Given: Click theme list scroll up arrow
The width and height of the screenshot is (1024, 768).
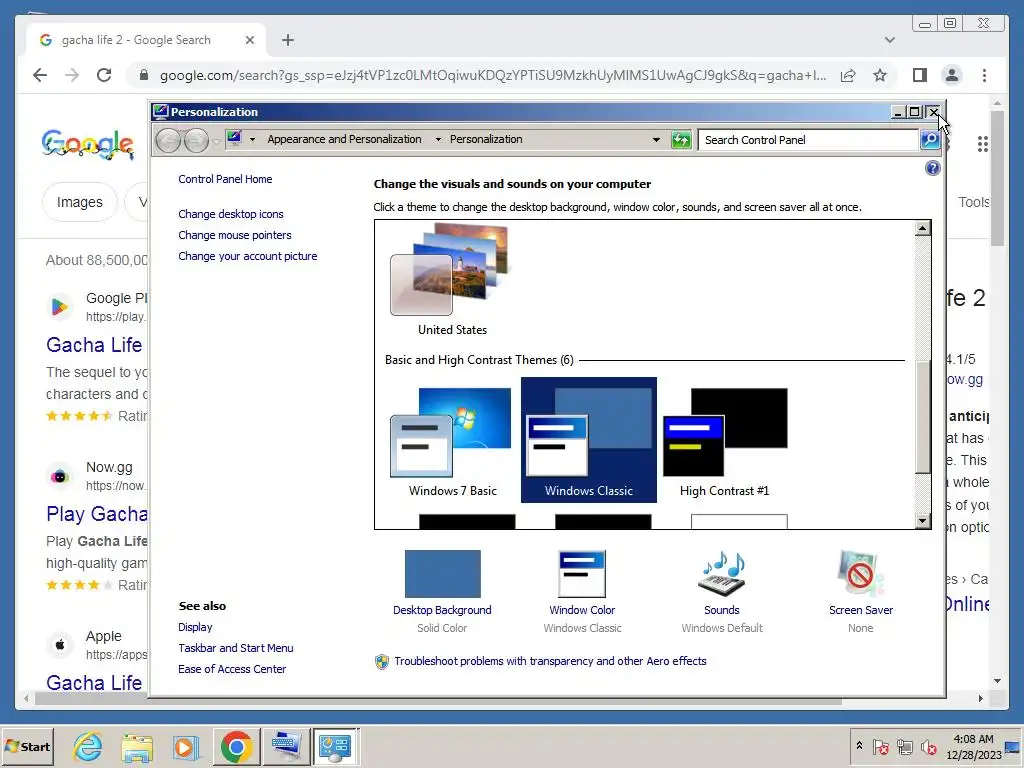Looking at the screenshot, I should click(922, 228).
